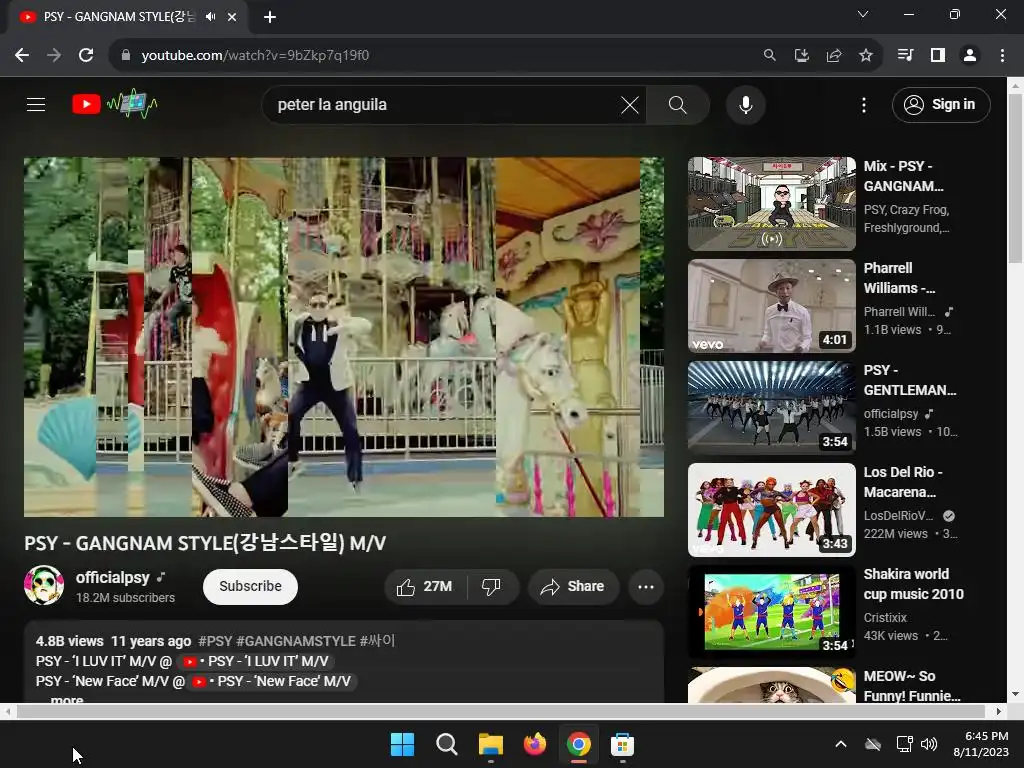Click the youtube.com address bar URL
Image resolution: width=1024 pixels, height=768 pixels.
(x=255, y=56)
